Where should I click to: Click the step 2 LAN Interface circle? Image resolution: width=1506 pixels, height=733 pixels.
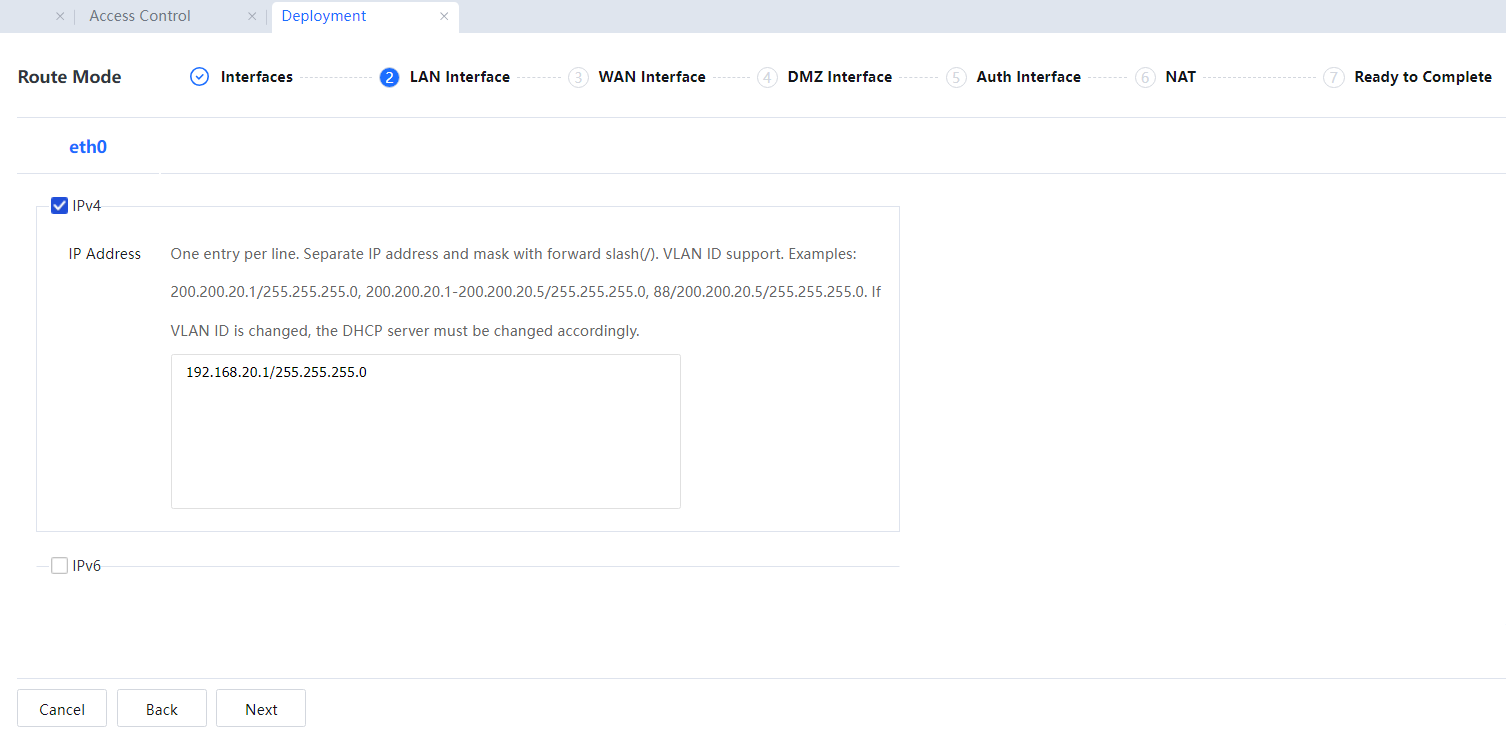389,77
